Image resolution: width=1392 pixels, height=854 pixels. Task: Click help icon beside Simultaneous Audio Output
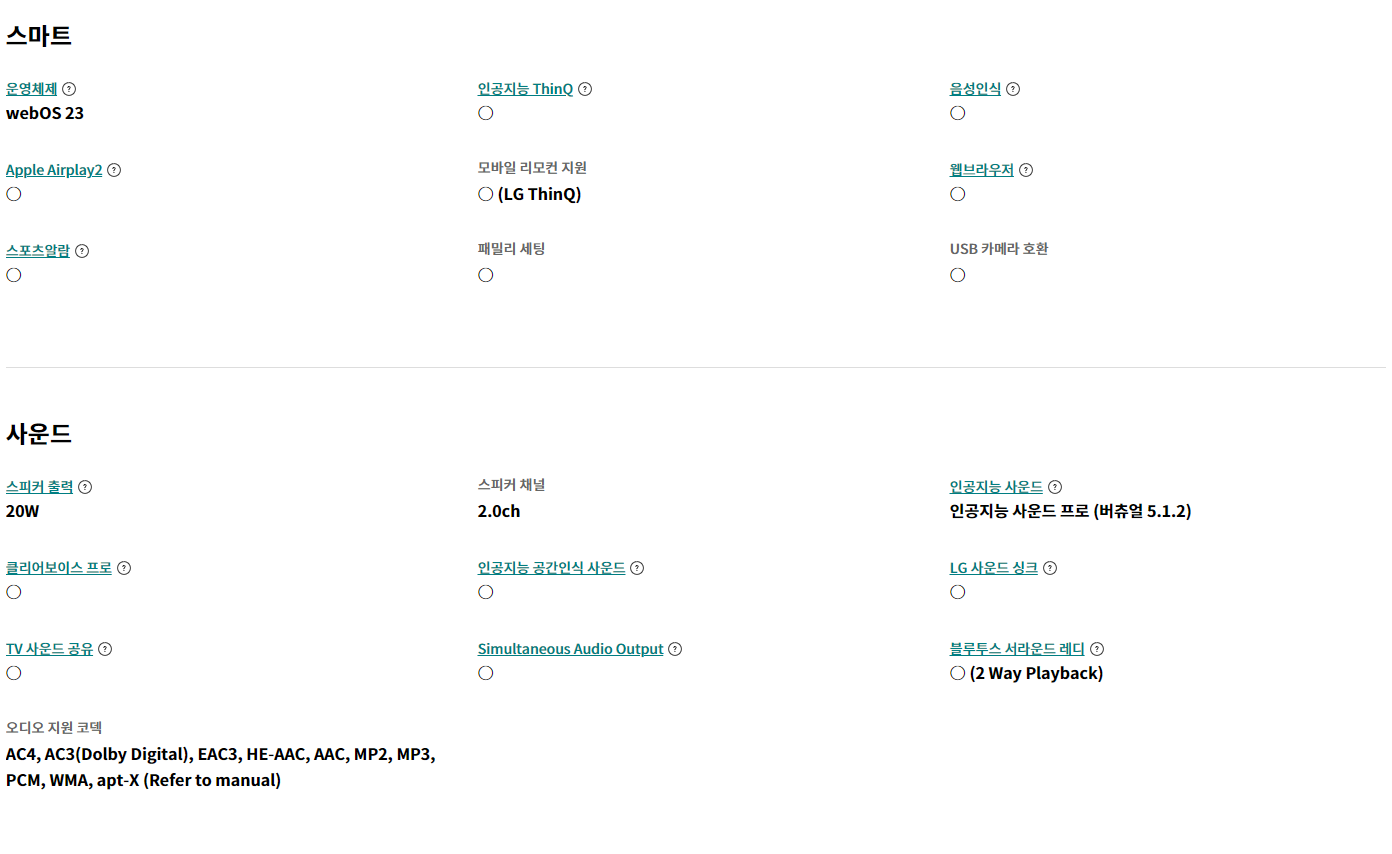point(675,649)
